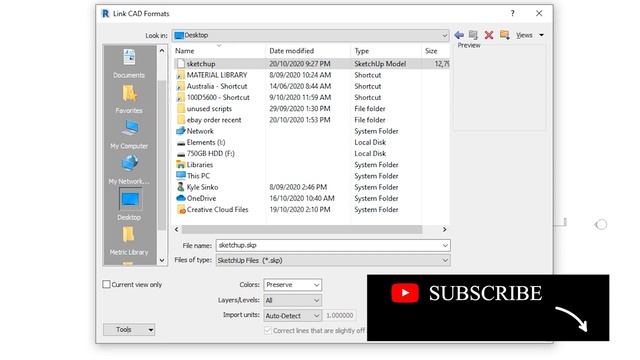Open the Colors Preserve dropdown
Viewport: 640px width, 360px height.
point(292,285)
